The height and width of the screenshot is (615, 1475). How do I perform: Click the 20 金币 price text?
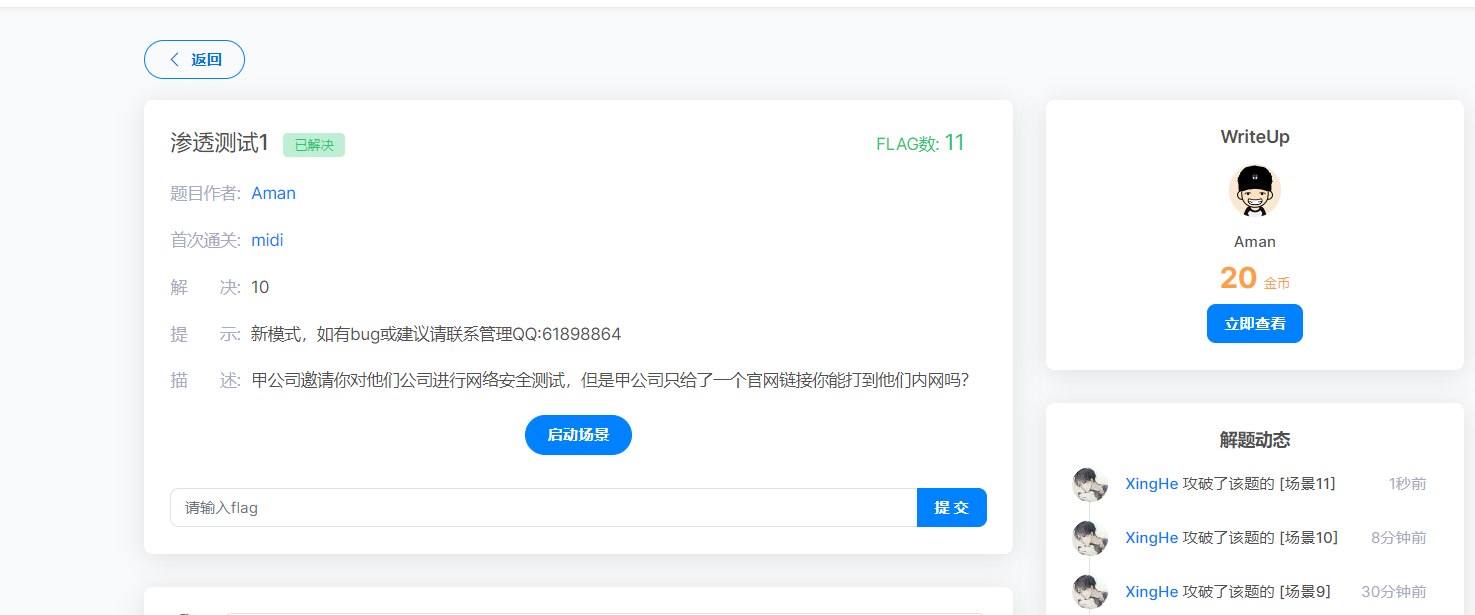click(x=1254, y=278)
